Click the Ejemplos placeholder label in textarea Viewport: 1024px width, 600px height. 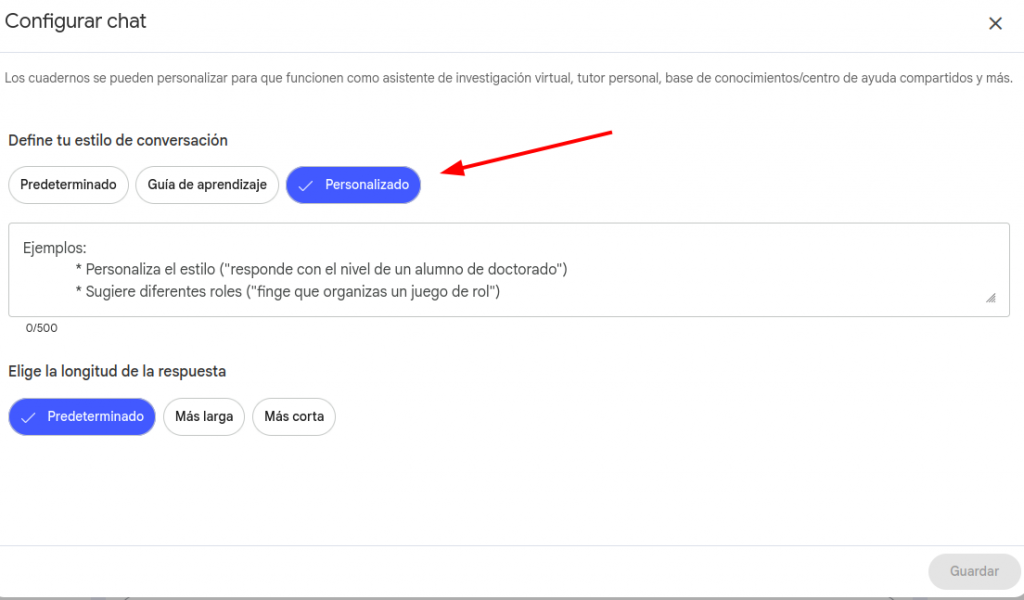(55, 247)
